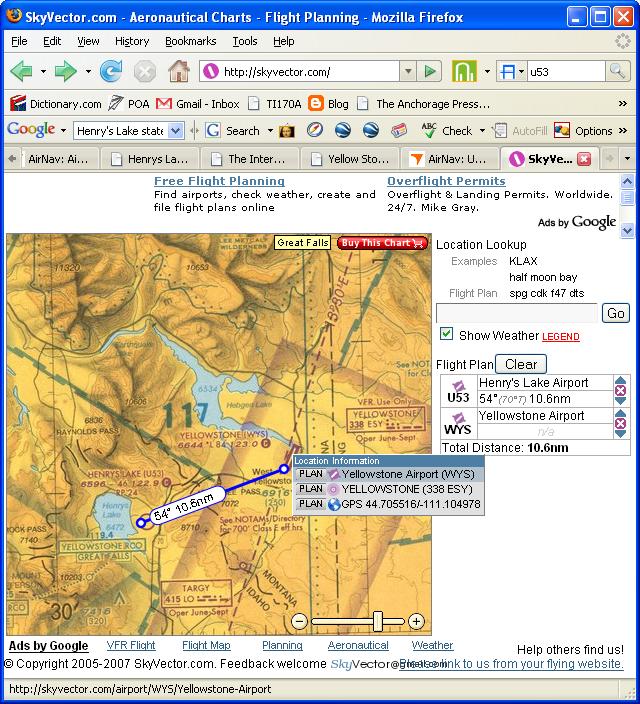Click the map zoom-in plus icon
Viewport: 640px width, 704px height.
click(416, 621)
